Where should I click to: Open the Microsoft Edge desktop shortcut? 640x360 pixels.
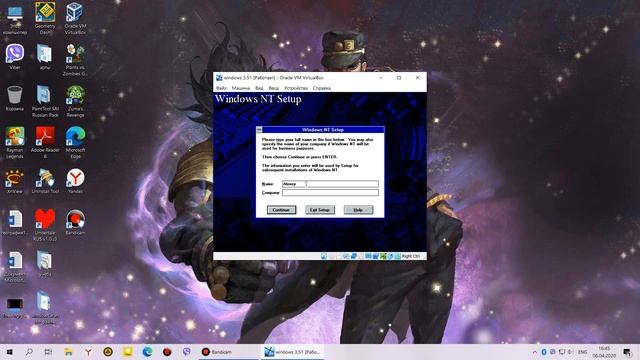point(75,142)
